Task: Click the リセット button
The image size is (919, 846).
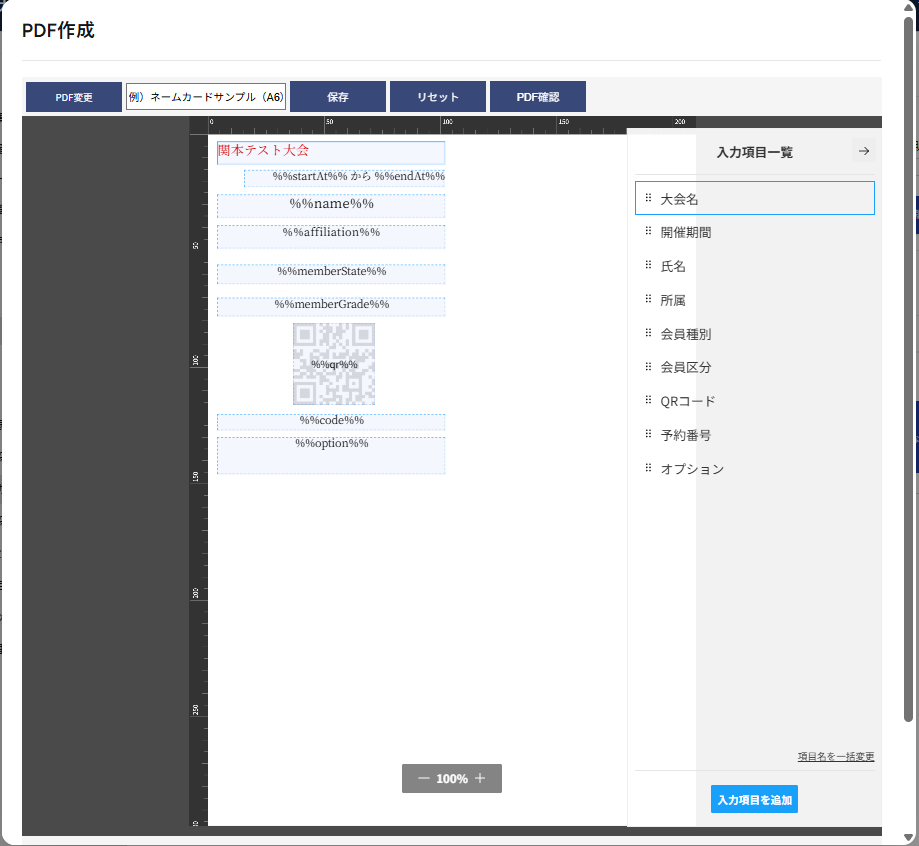Action: (437, 97)
